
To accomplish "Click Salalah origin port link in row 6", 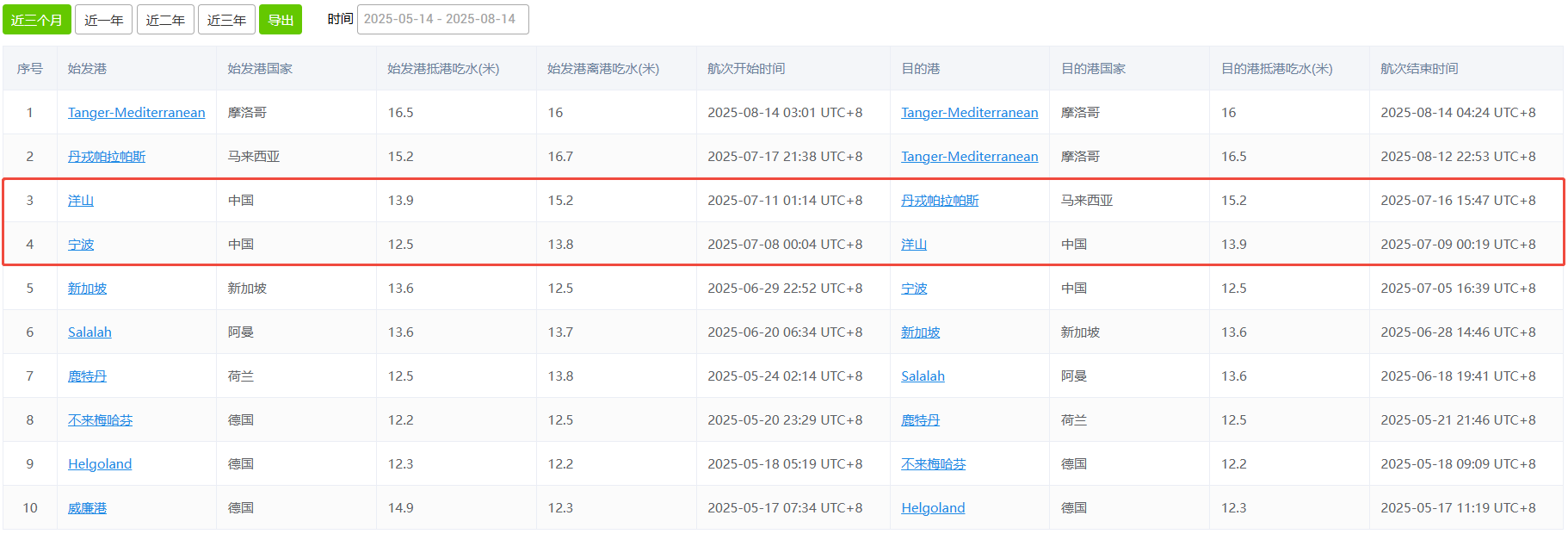I will tap(90, 332).
